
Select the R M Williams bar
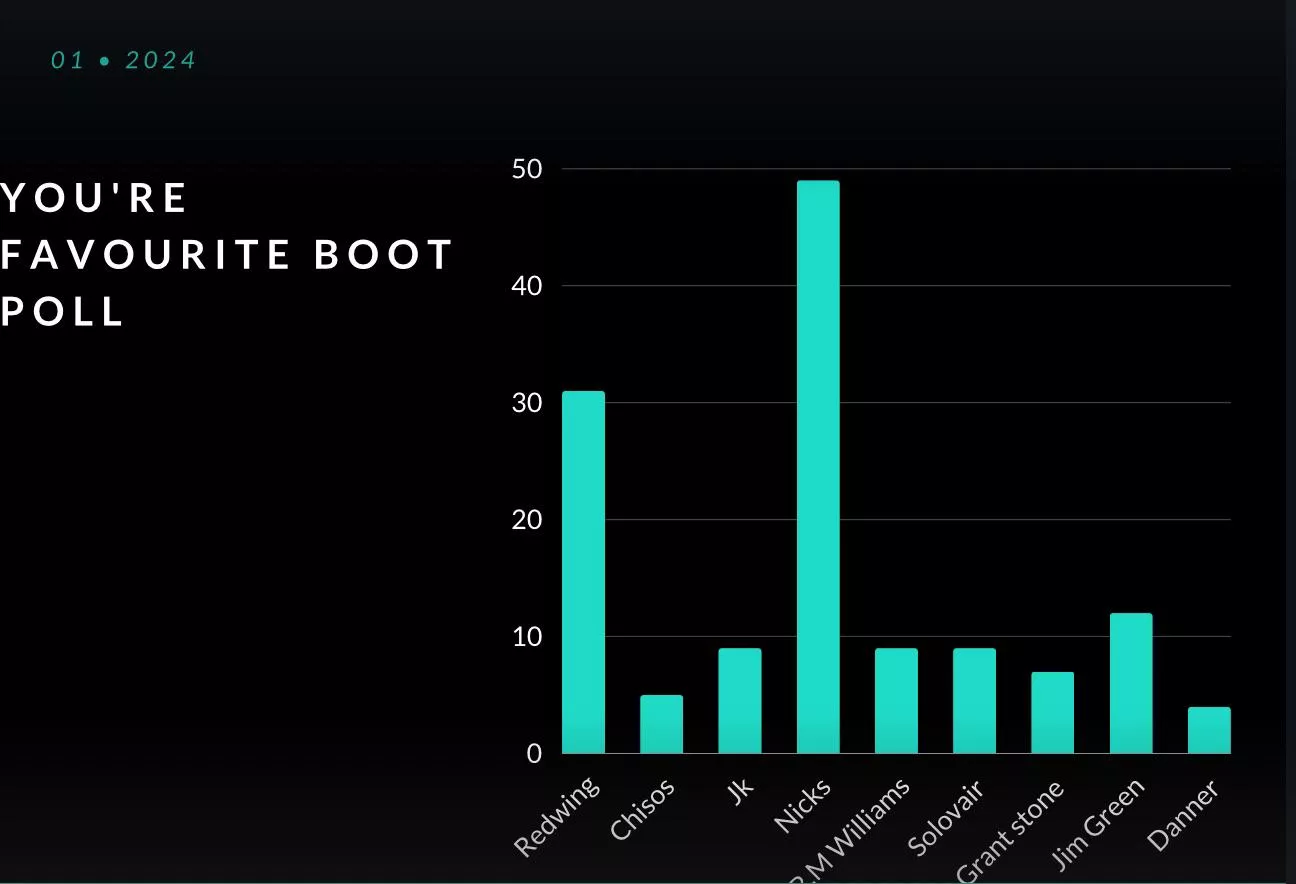coord(895,700)
